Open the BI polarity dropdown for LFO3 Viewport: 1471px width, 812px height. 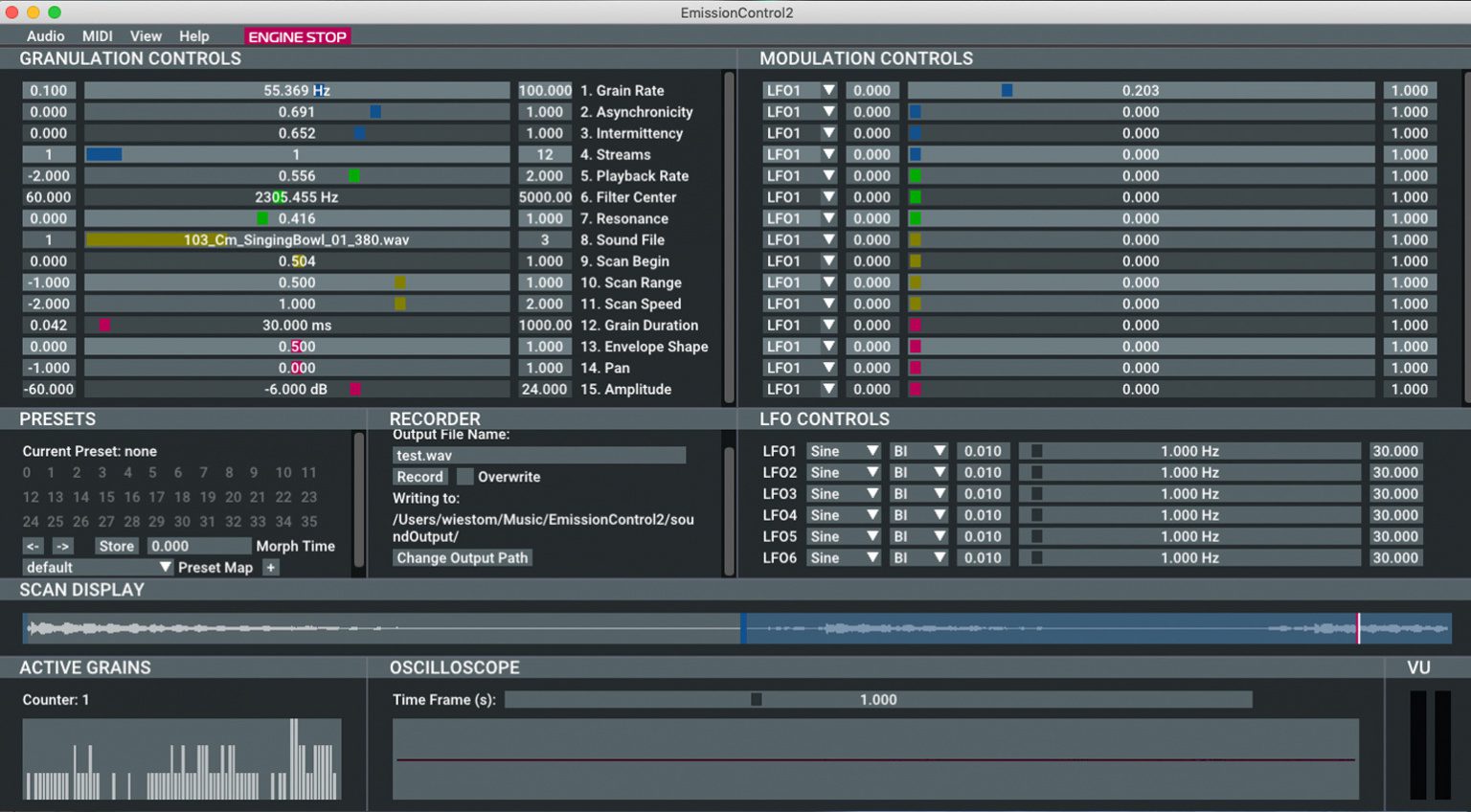(x=917, y=493)
